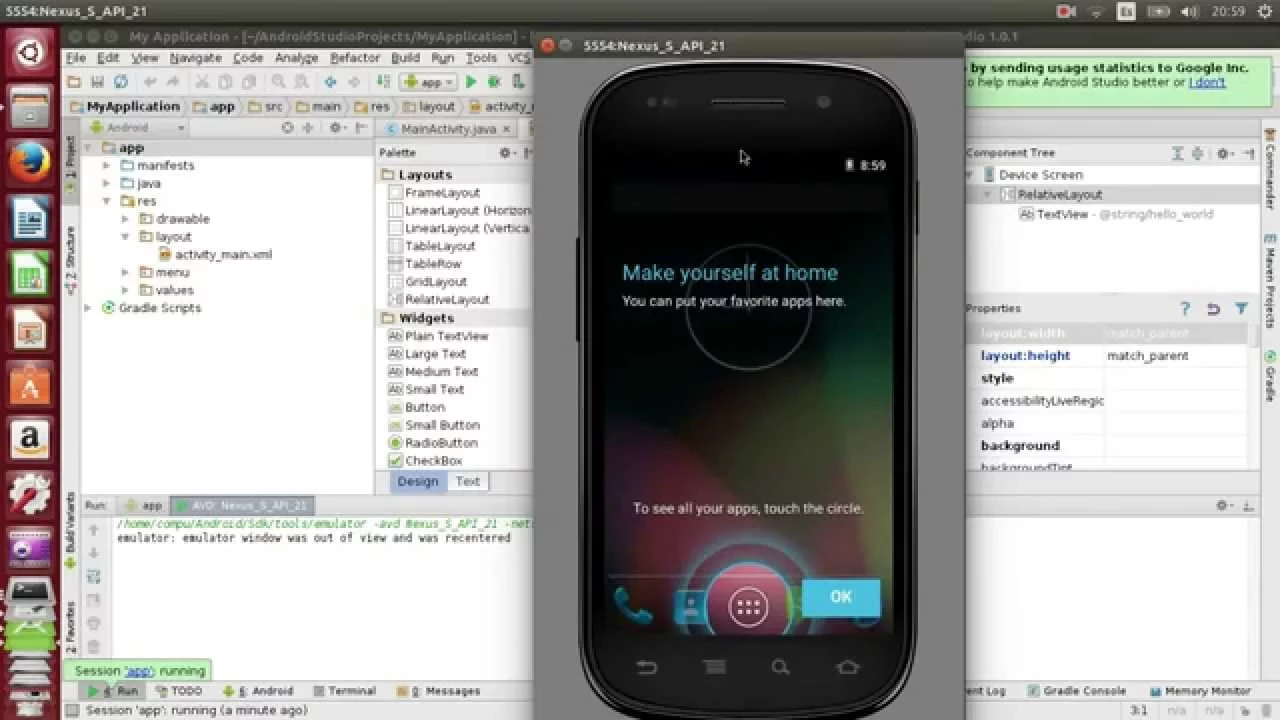Open the app run configuration dropdown
The width and height of the screenshot is (1280, 720).
coord(428,82)
